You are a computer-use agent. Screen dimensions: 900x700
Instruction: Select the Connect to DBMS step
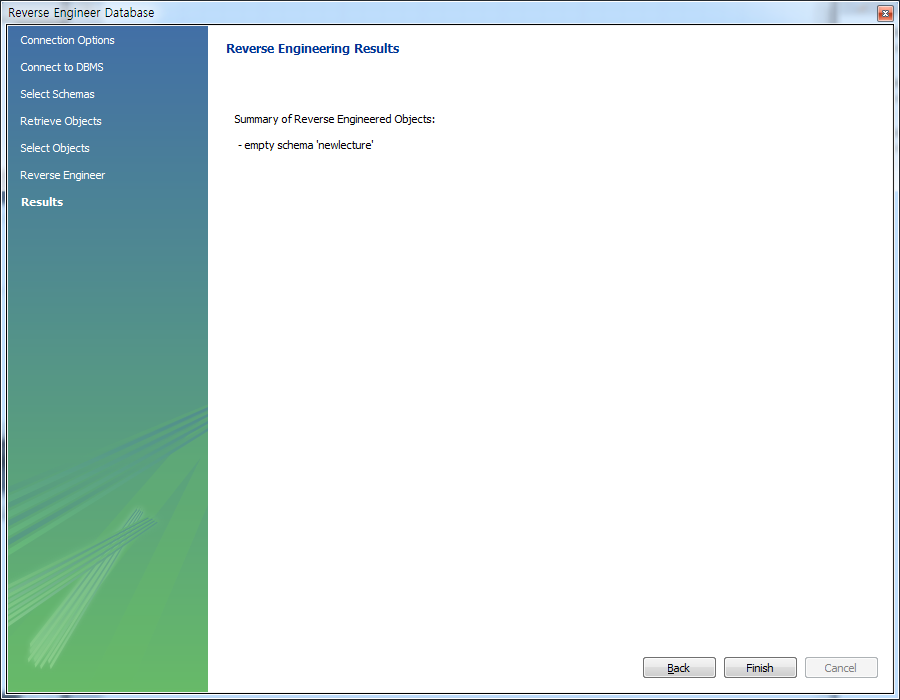[x=62, y=67]
